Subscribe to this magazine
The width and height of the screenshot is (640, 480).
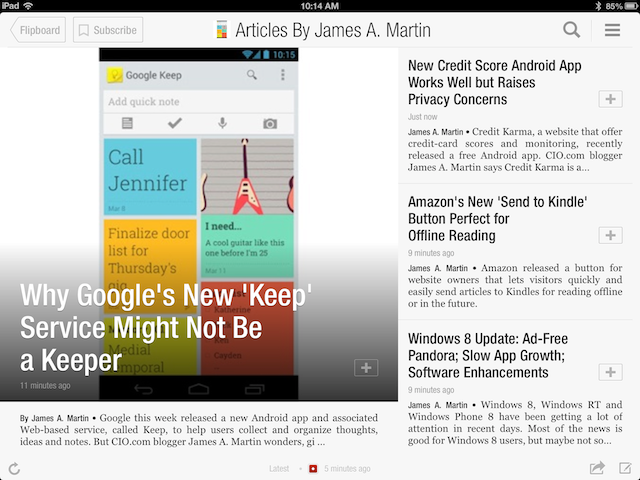(x=108, y=30)
